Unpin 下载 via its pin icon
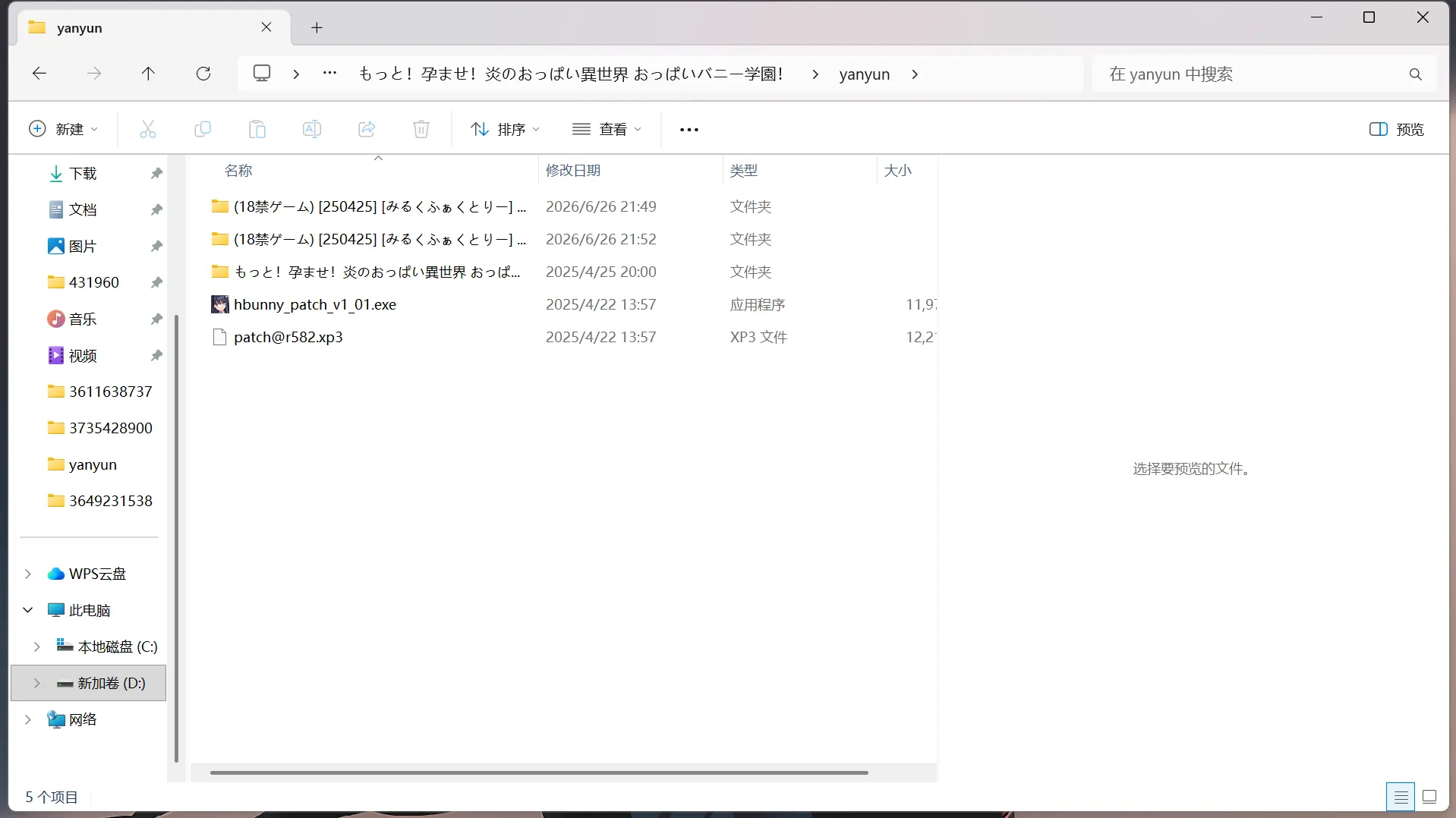The height and width of the screenshot is (818, 1456). coord(156,174)
